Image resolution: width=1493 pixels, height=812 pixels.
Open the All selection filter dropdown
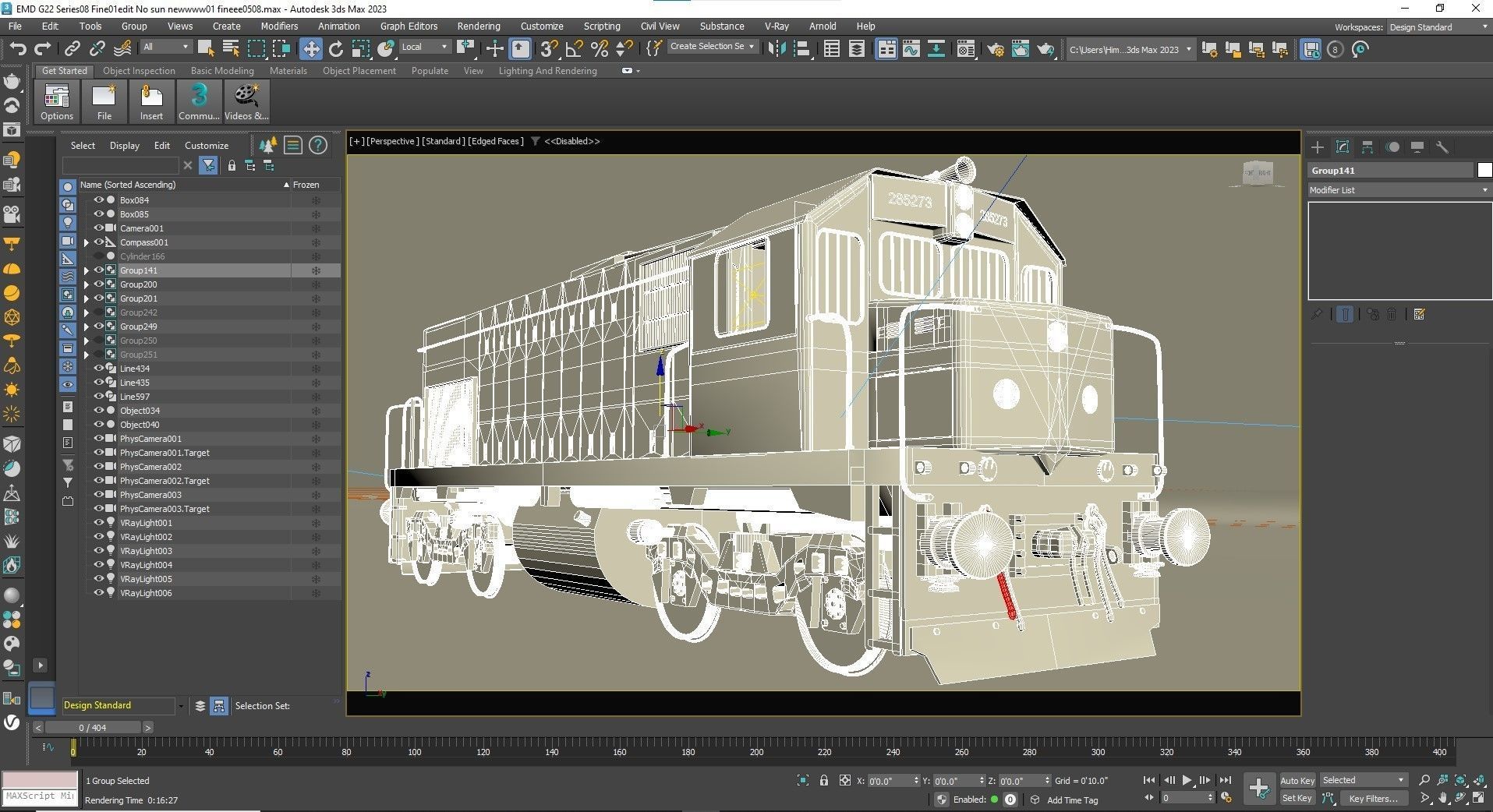(x=166, y=48)
